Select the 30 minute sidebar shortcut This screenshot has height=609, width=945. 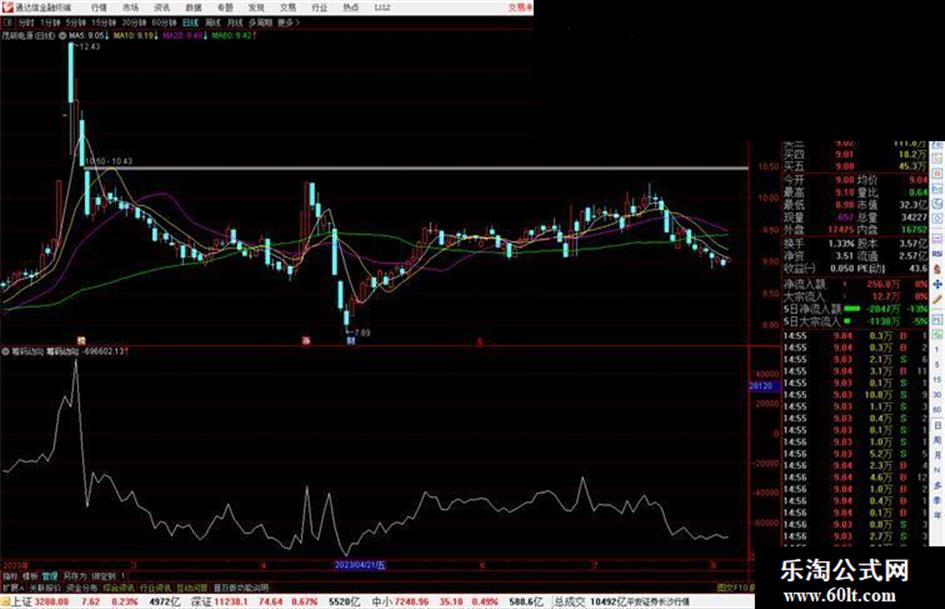[x=937, y=395]
